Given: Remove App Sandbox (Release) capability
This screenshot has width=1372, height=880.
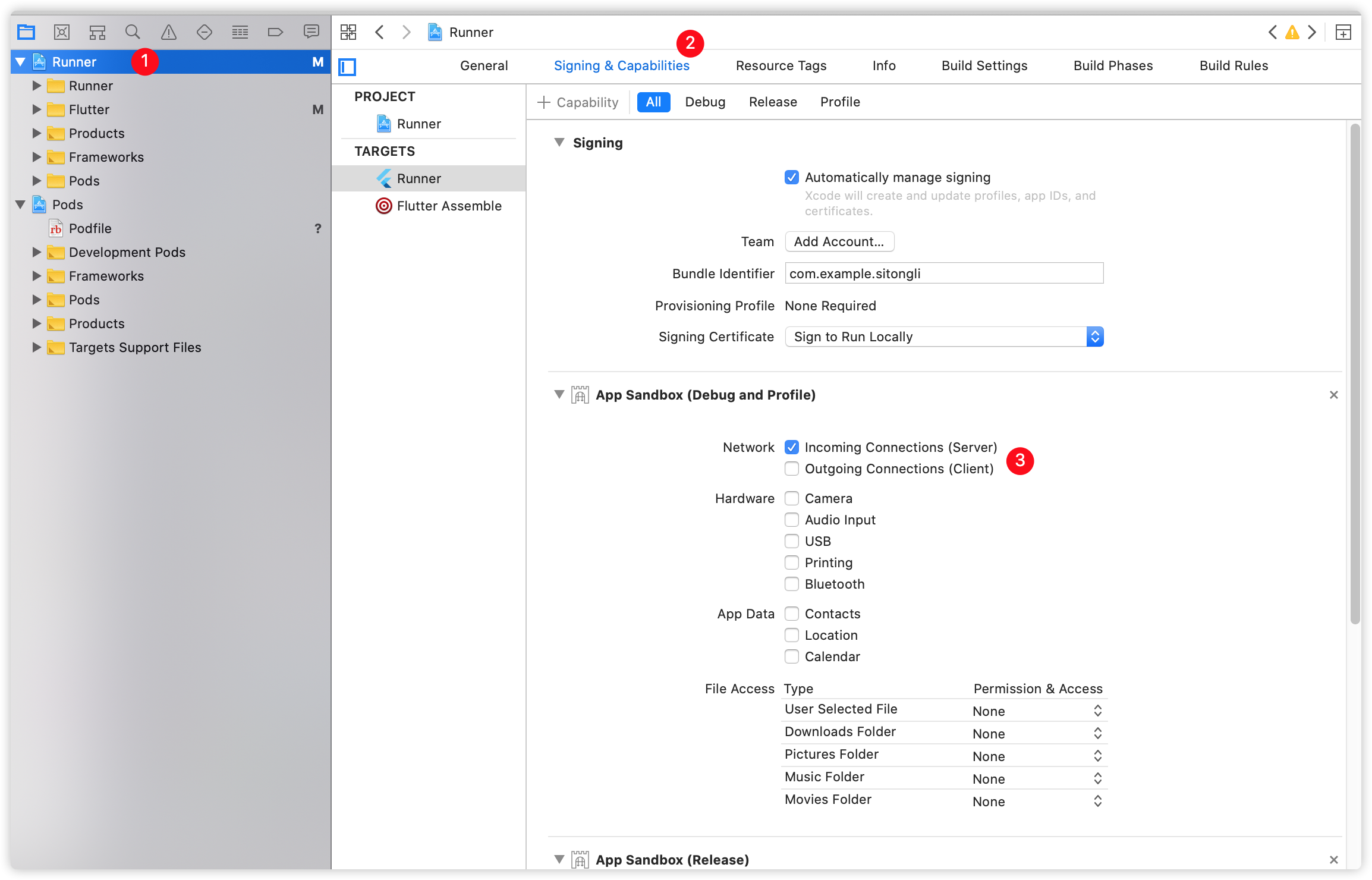Looking at the screenshot, I should (1334, 860).
